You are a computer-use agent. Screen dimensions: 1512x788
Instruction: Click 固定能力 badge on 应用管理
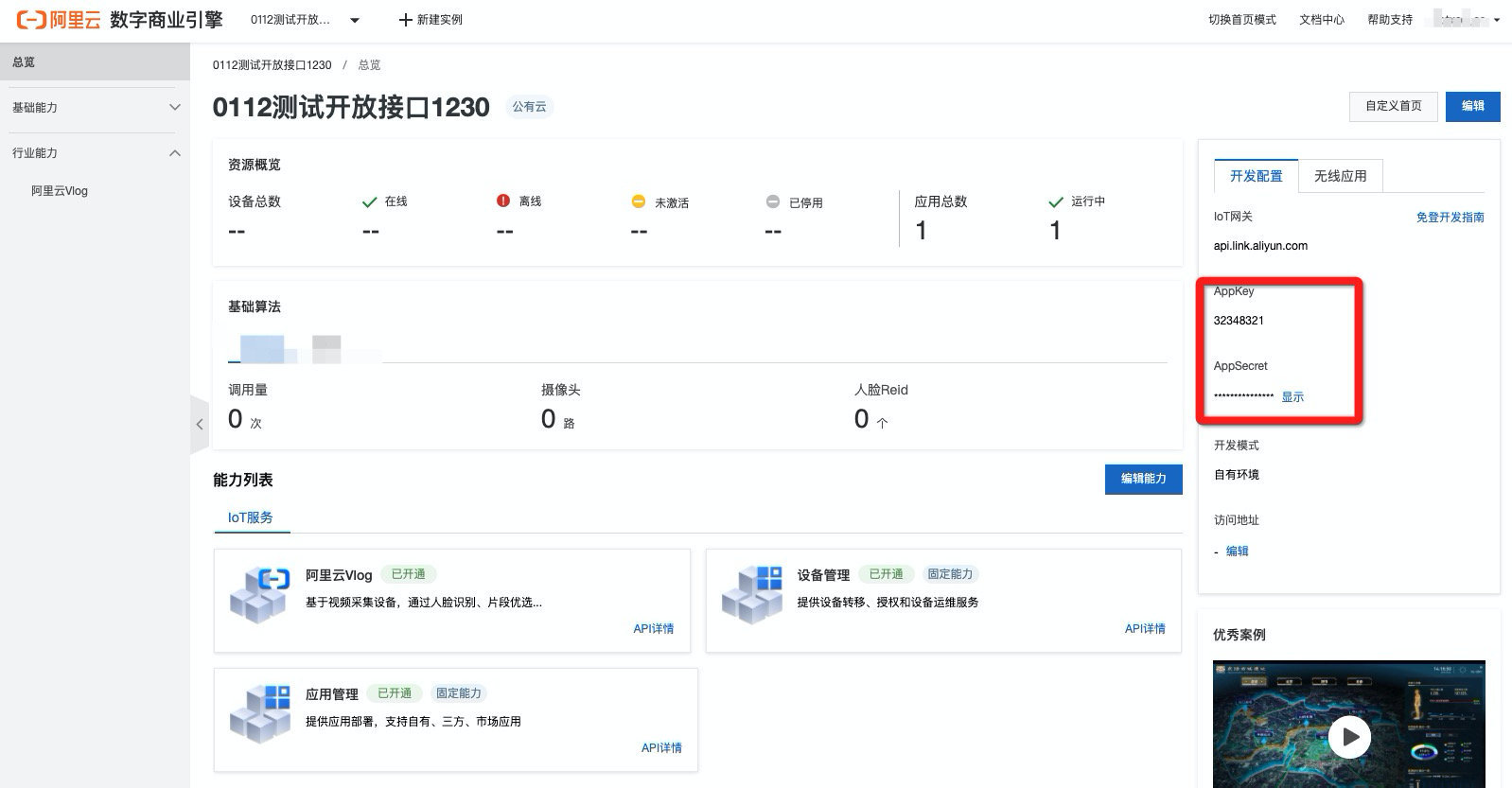pyautogui.click(x=458, y=693)
